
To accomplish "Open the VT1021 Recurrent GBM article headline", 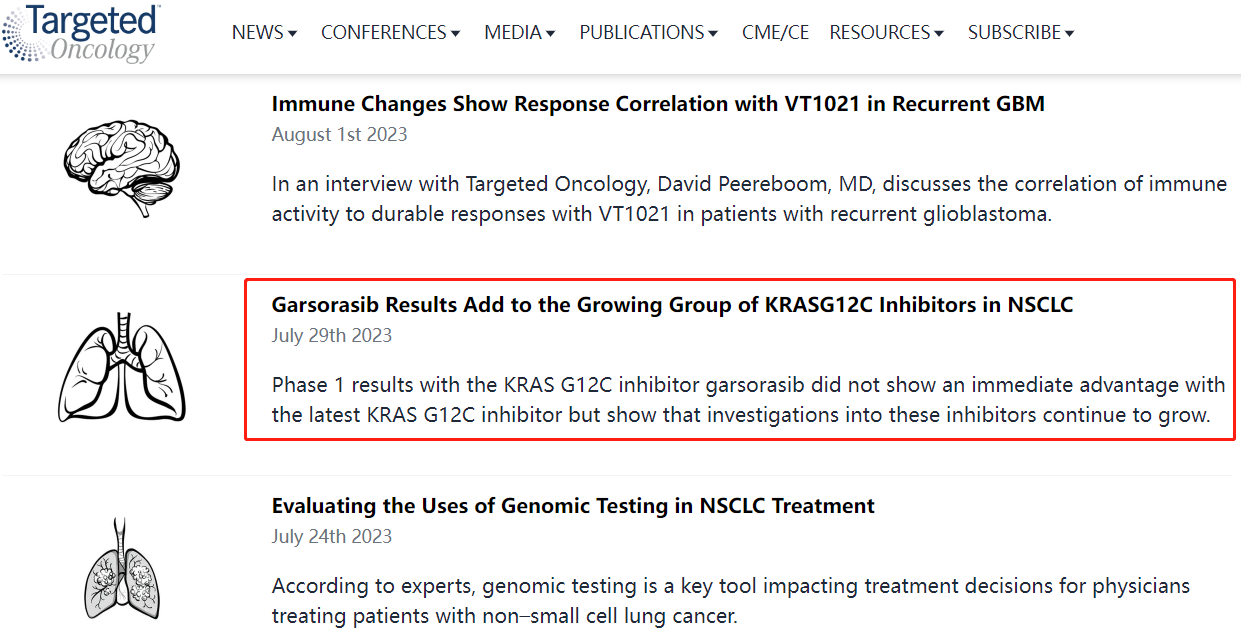I will point(658,104).
